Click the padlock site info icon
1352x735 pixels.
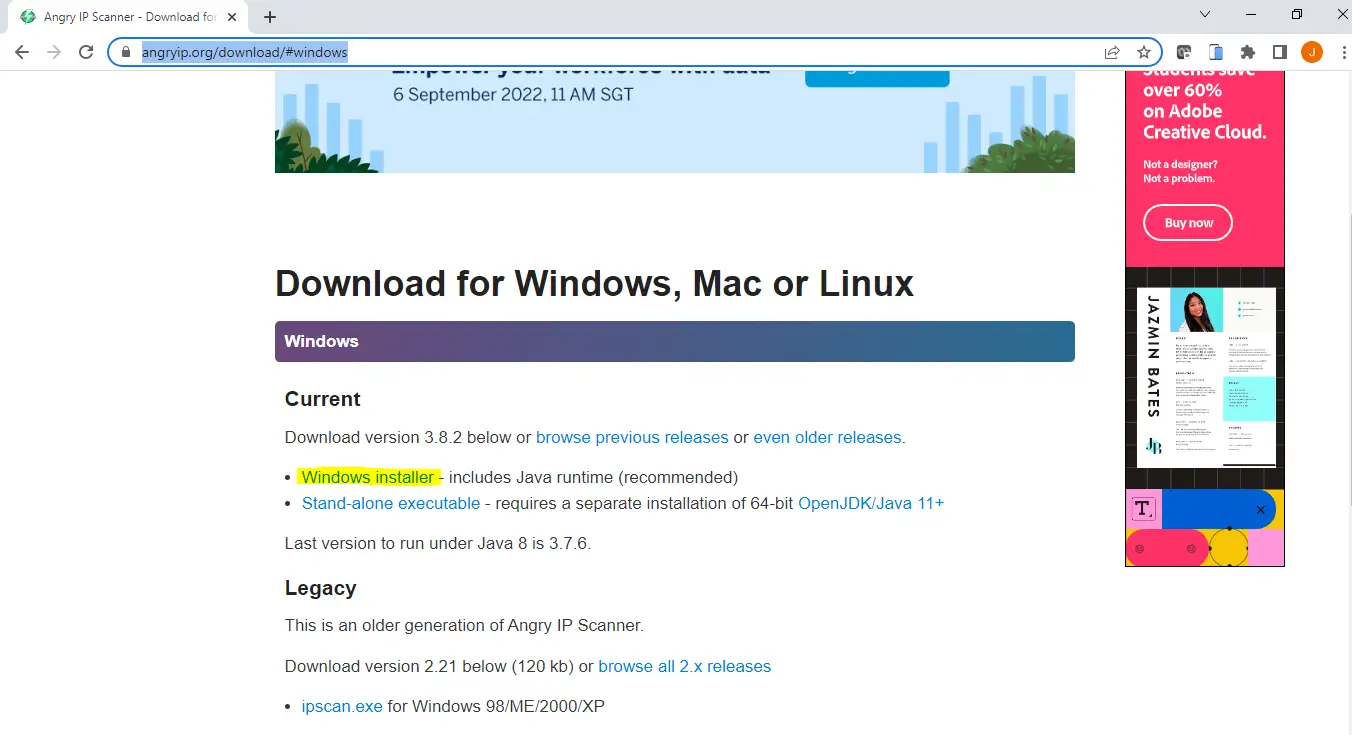click(125, 52)
